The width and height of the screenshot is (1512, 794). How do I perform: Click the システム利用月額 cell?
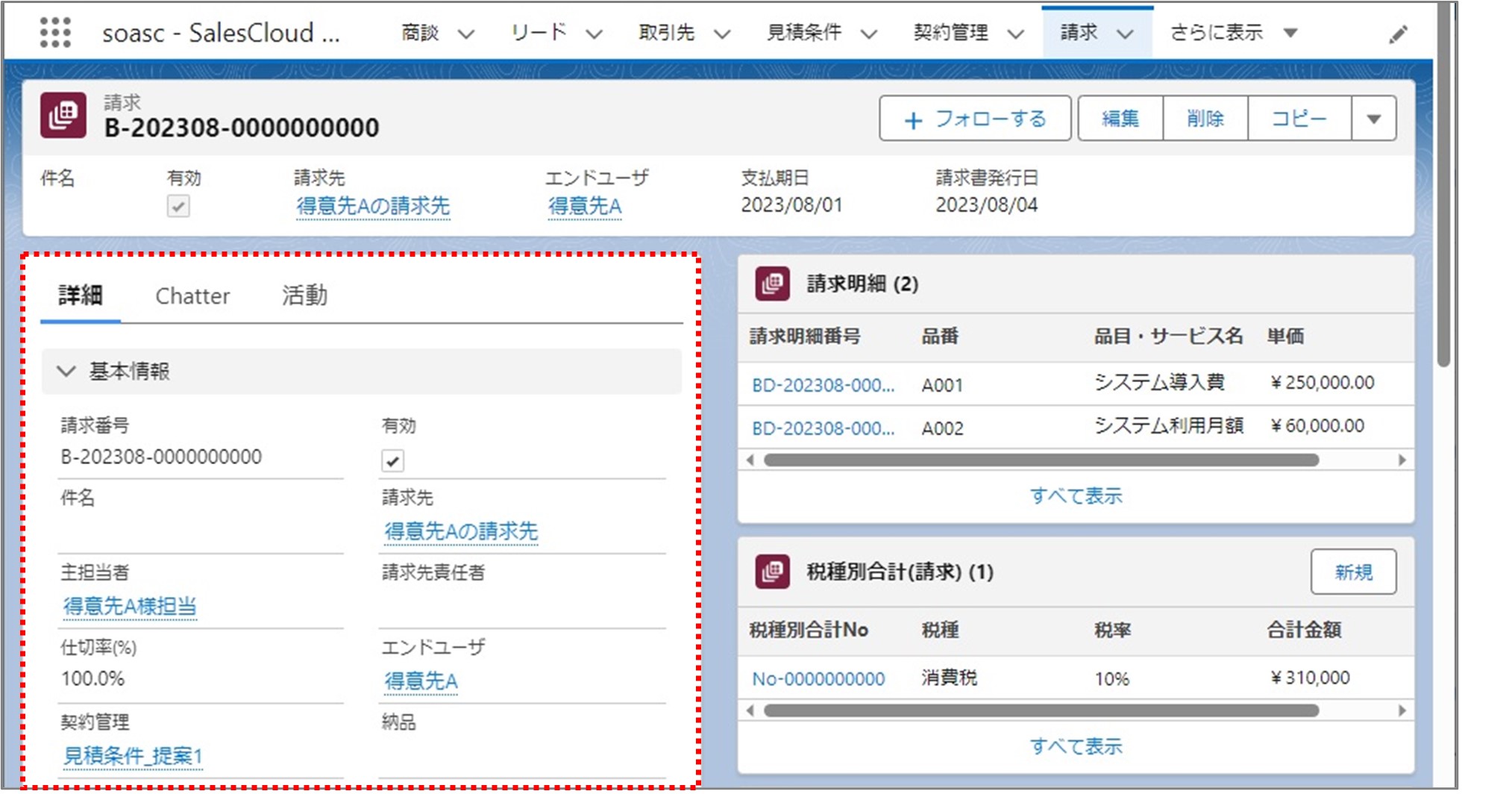(1168, 425)
